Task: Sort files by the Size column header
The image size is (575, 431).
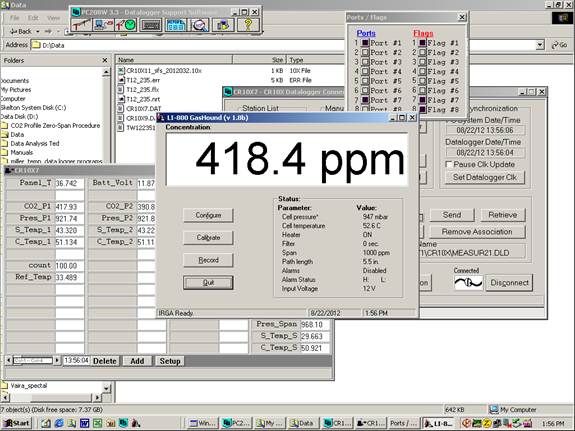Action: pos(259,60)
